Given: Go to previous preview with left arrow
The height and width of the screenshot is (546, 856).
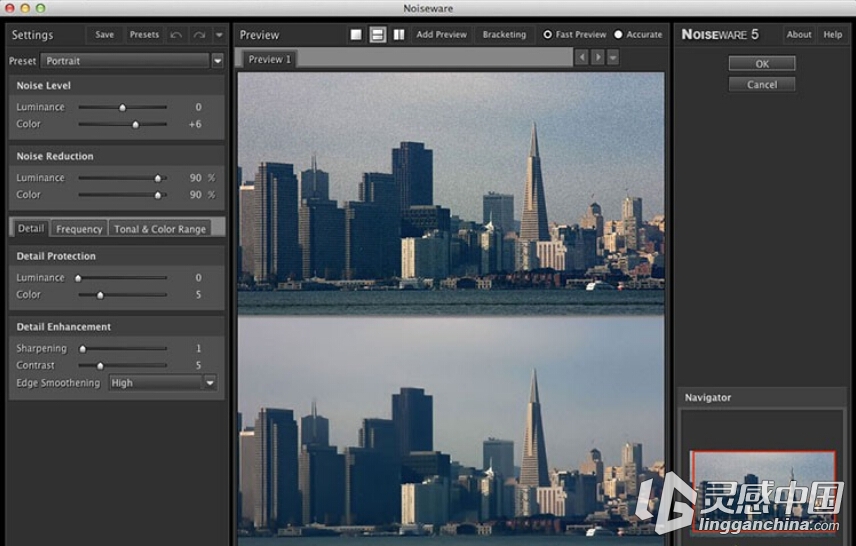Looking at the screenshot, I should point(581,57).
